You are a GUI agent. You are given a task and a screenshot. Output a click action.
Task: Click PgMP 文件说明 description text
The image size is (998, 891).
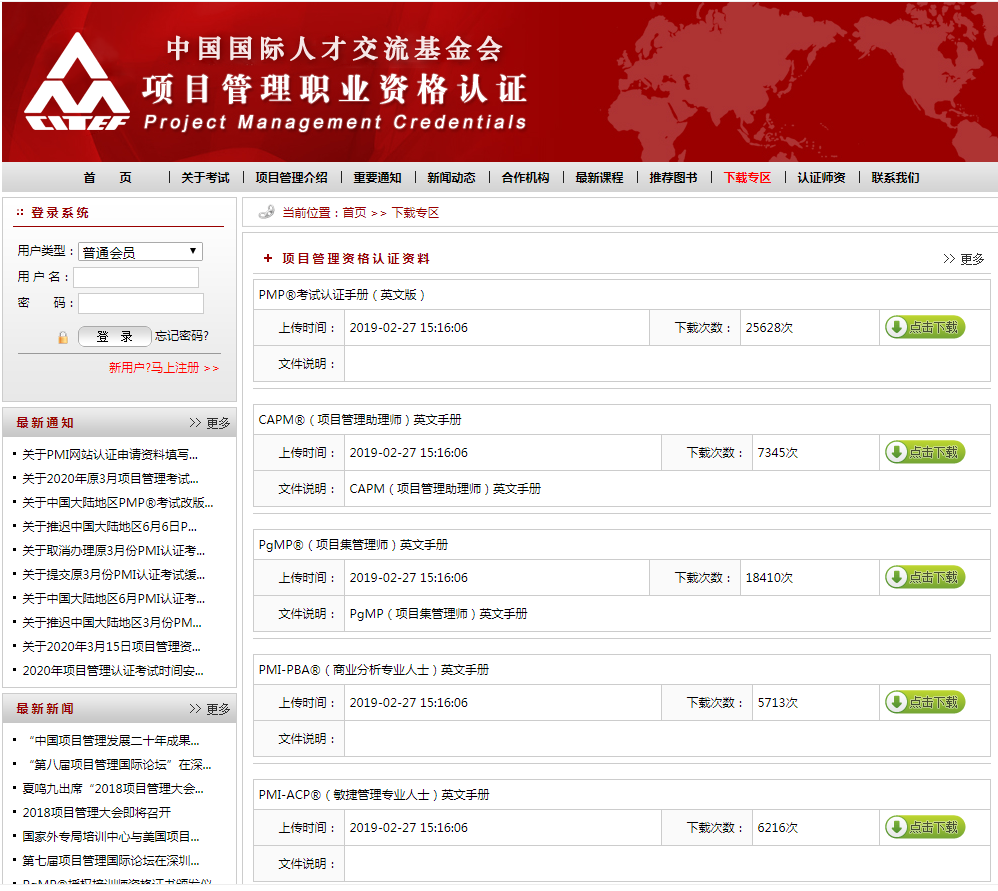tap(439, 614)
